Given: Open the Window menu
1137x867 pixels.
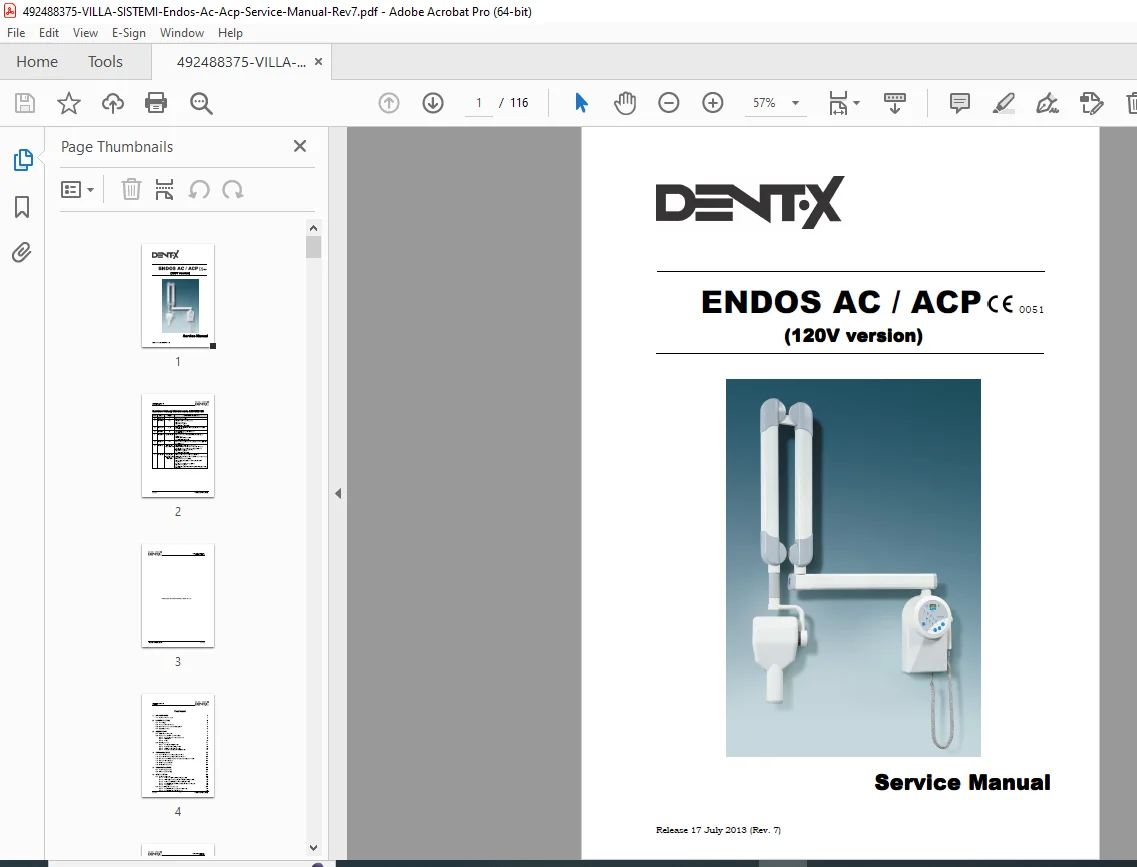Looking at the screenshot, I should [181, 33].
